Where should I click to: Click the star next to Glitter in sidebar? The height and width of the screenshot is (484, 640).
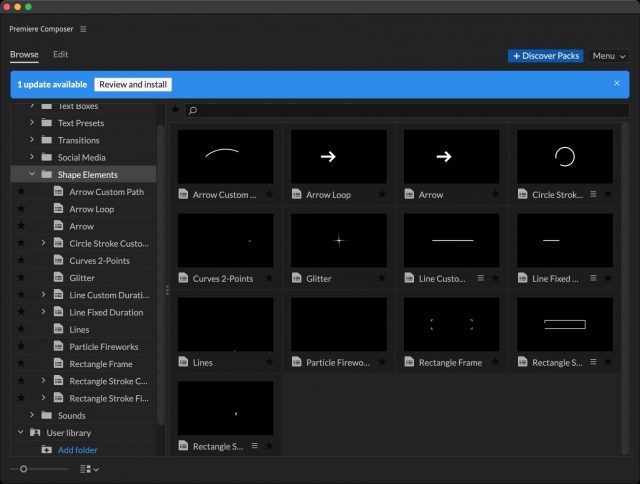pos(20,278)
